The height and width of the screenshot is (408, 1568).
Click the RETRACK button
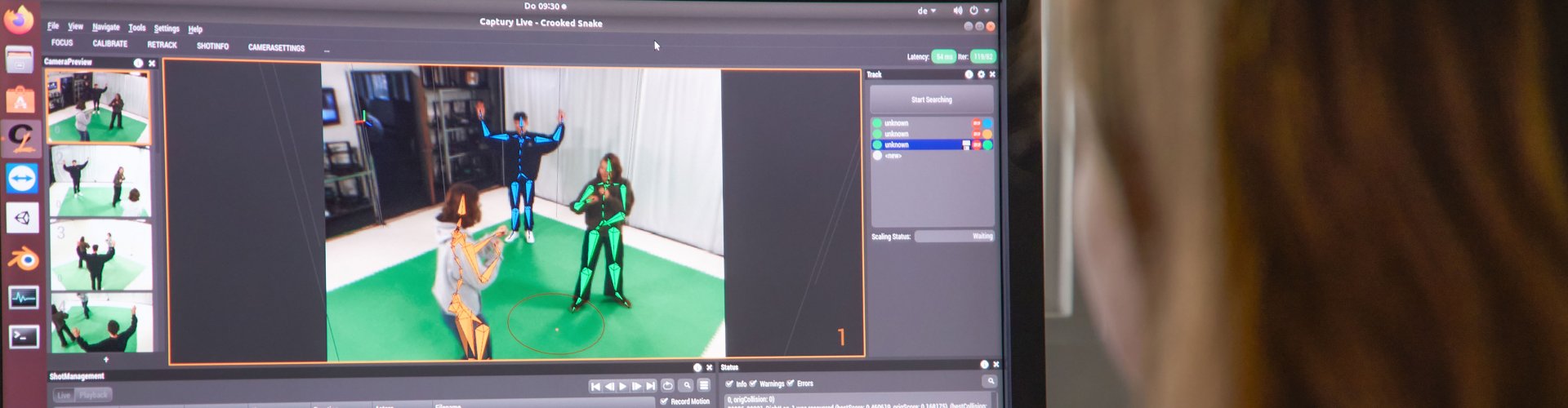[162, 45]
